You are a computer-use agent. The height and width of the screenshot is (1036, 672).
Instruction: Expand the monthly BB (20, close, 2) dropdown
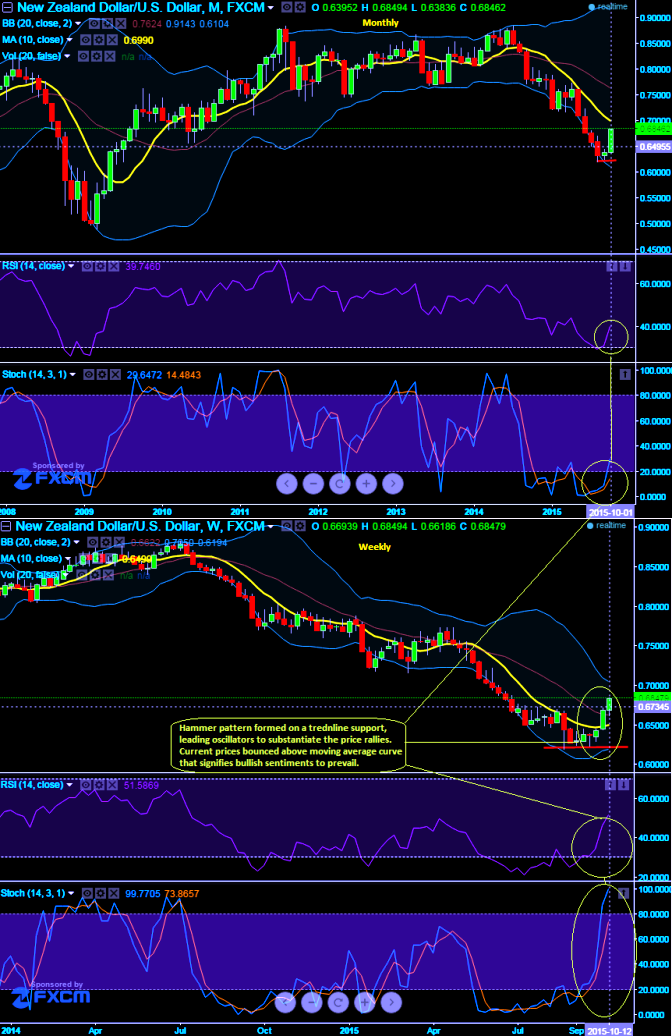(x=78, y=24)
